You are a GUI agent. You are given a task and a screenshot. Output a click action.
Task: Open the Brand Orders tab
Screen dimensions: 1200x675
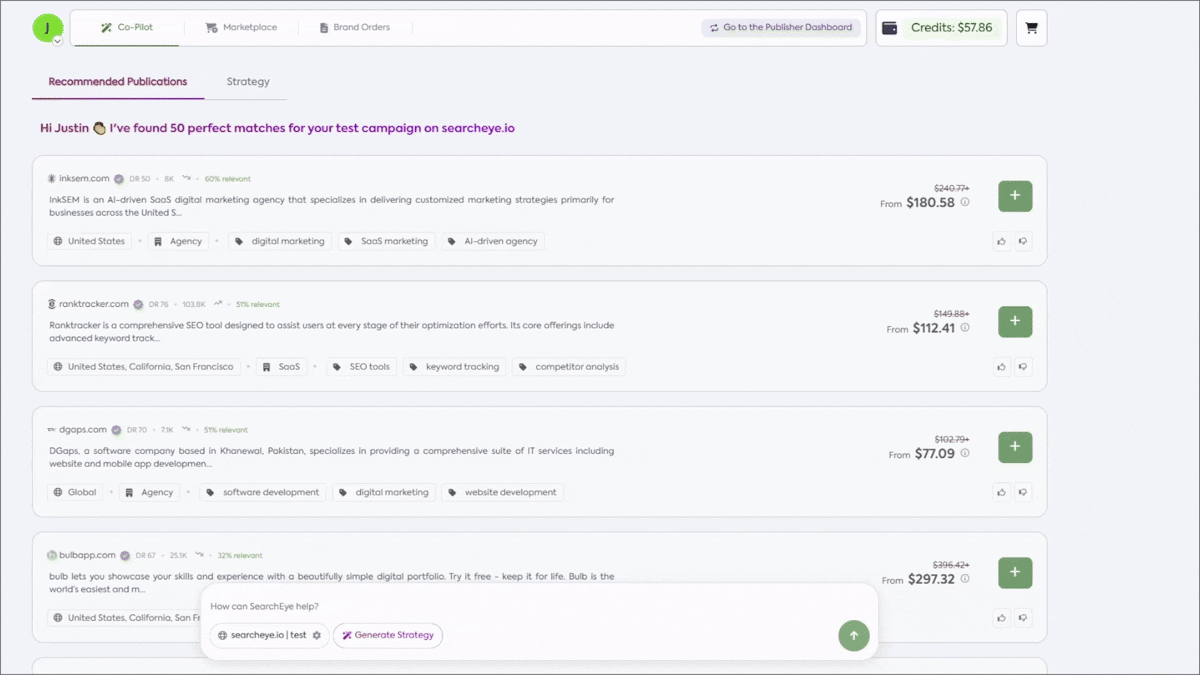[355, 27]
